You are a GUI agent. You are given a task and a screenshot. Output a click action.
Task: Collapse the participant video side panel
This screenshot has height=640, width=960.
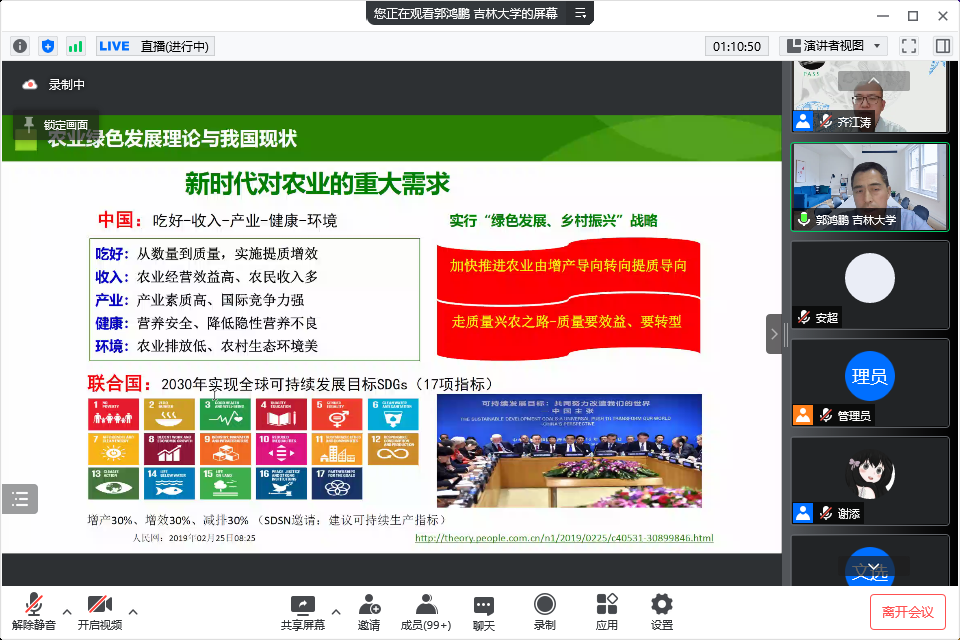click(774, 334)
